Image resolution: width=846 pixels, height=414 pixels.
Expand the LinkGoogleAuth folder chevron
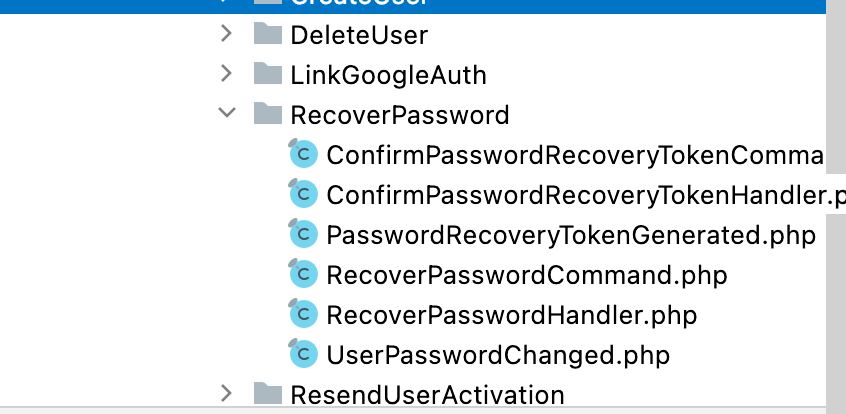227,73
